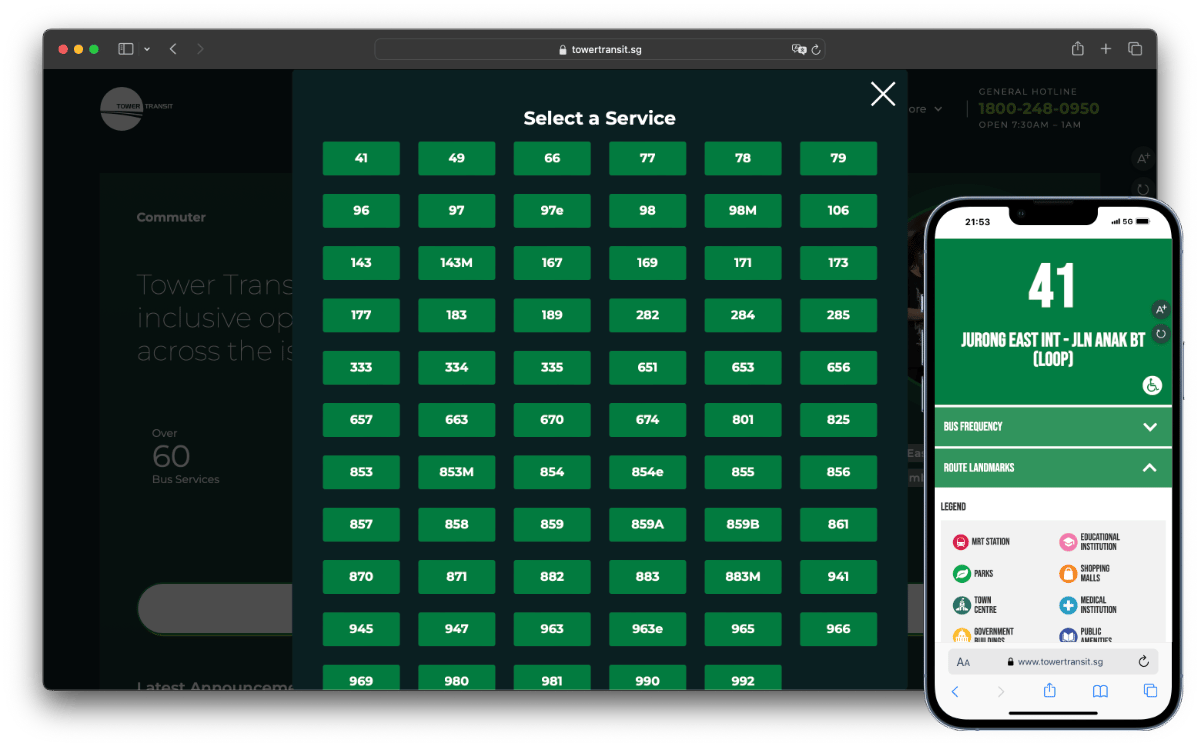
Task: Go forward in desktop Safari
Action: tap(200, 49)
